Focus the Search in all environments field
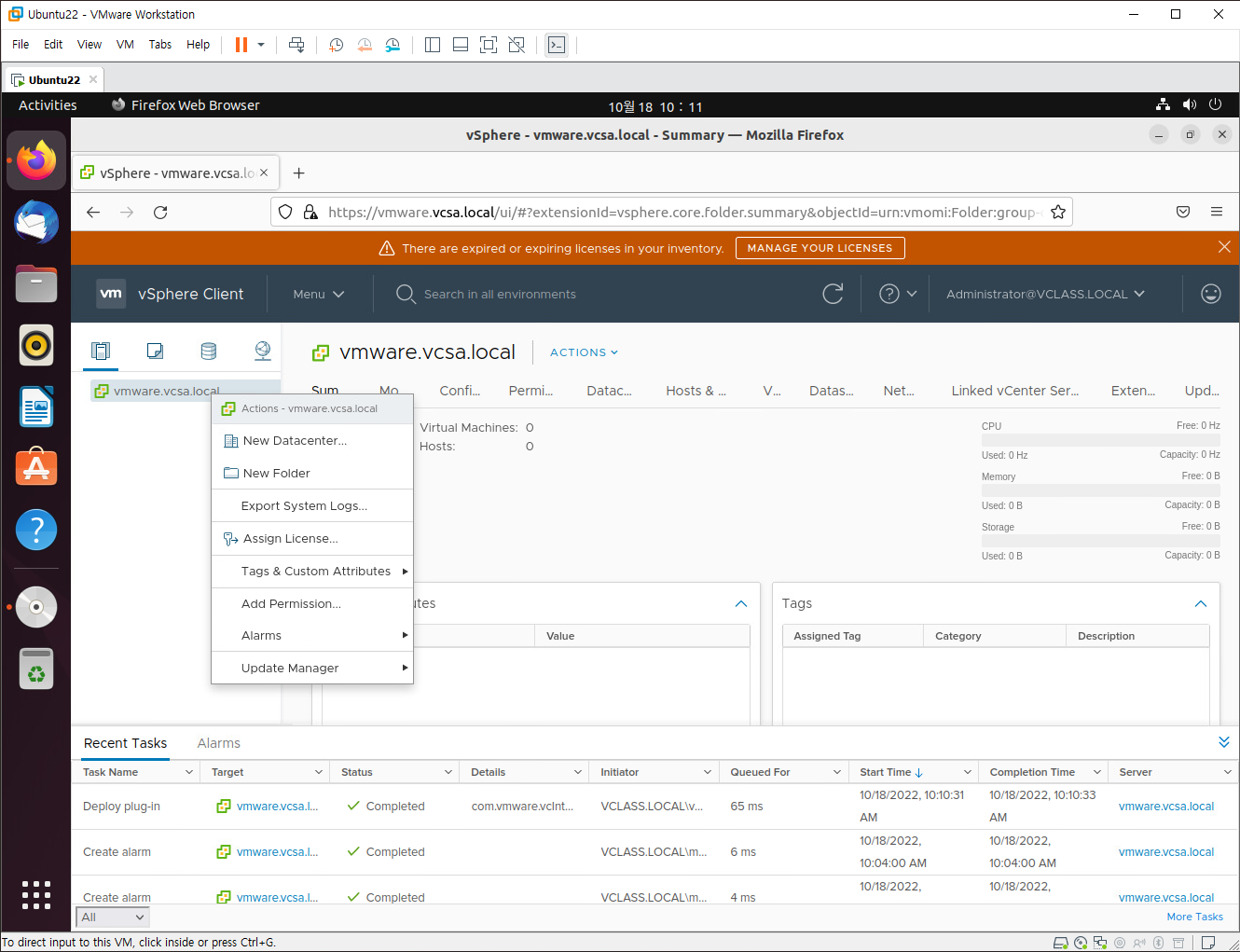 click(500, 294)
